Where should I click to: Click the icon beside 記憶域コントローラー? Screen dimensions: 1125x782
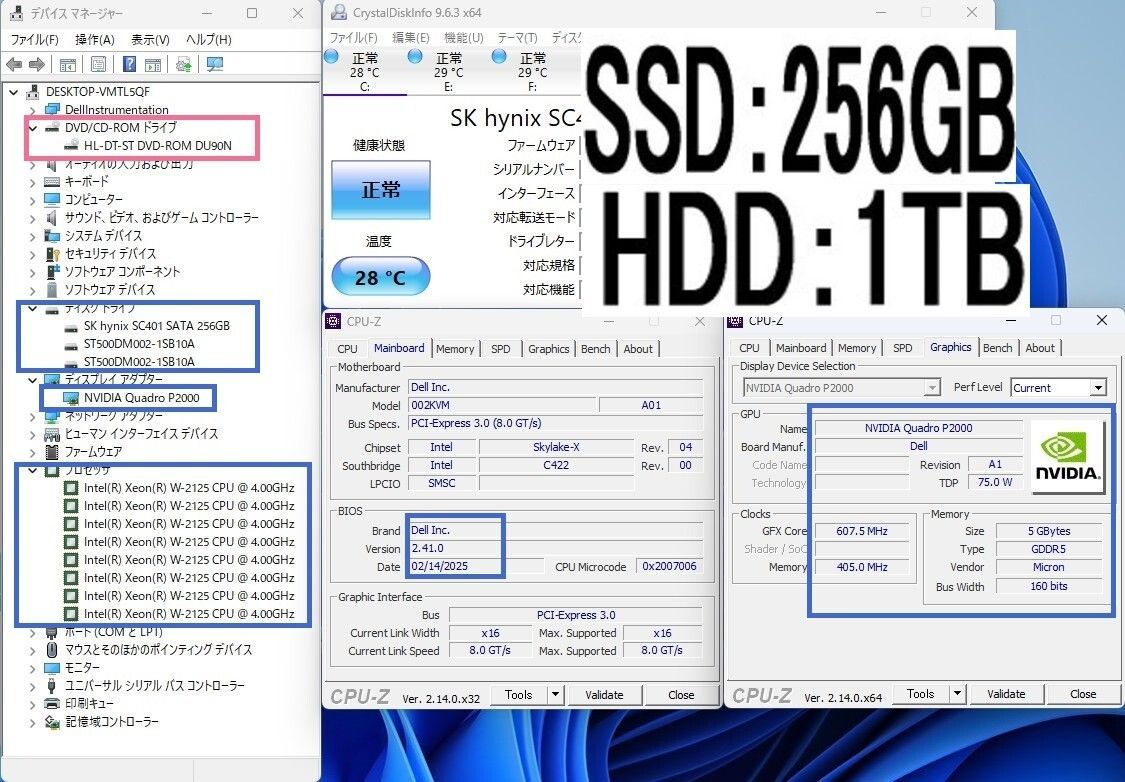click(52, 722)
